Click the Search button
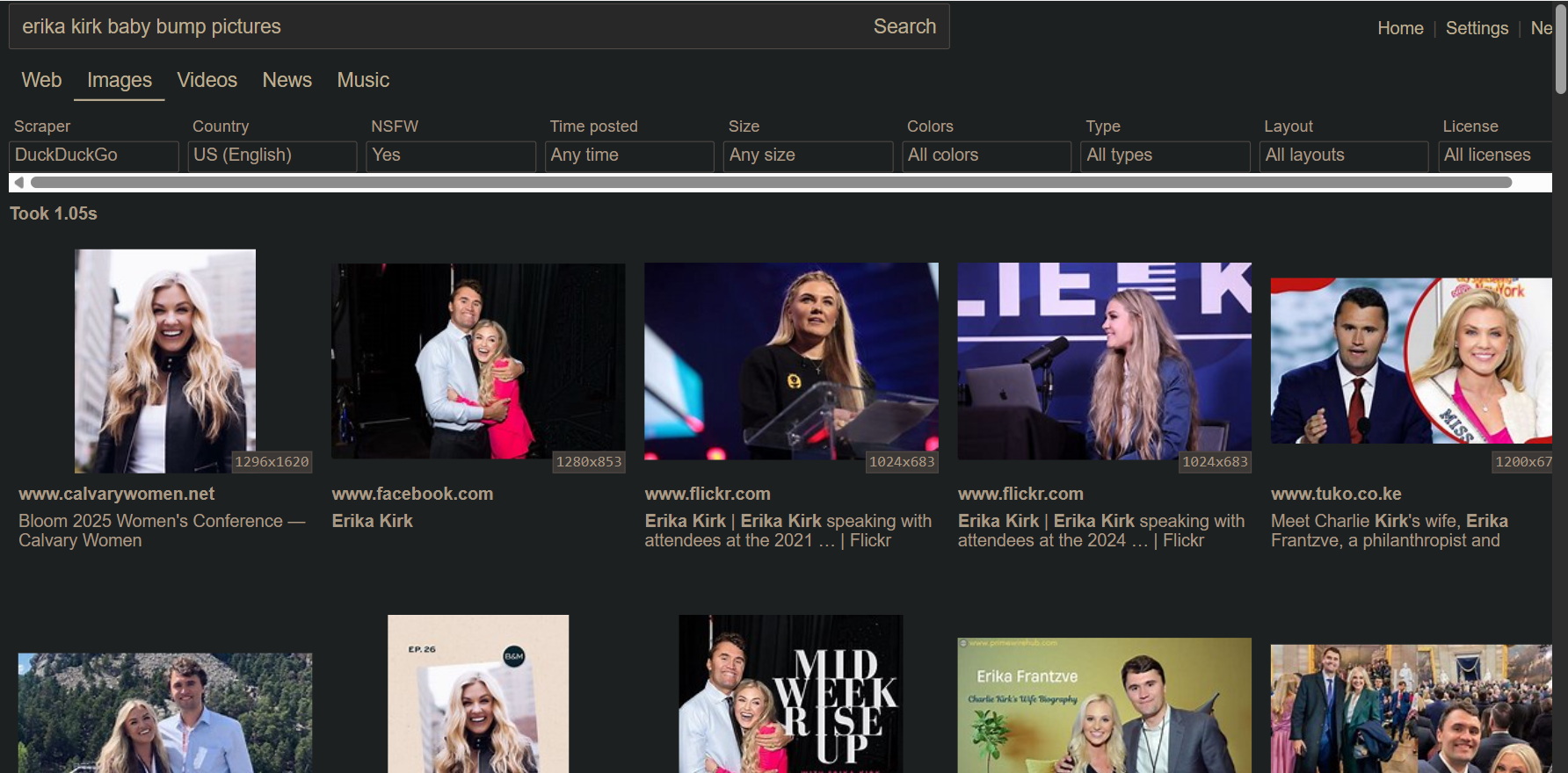The image size is (1568, 773). (904, 26)
